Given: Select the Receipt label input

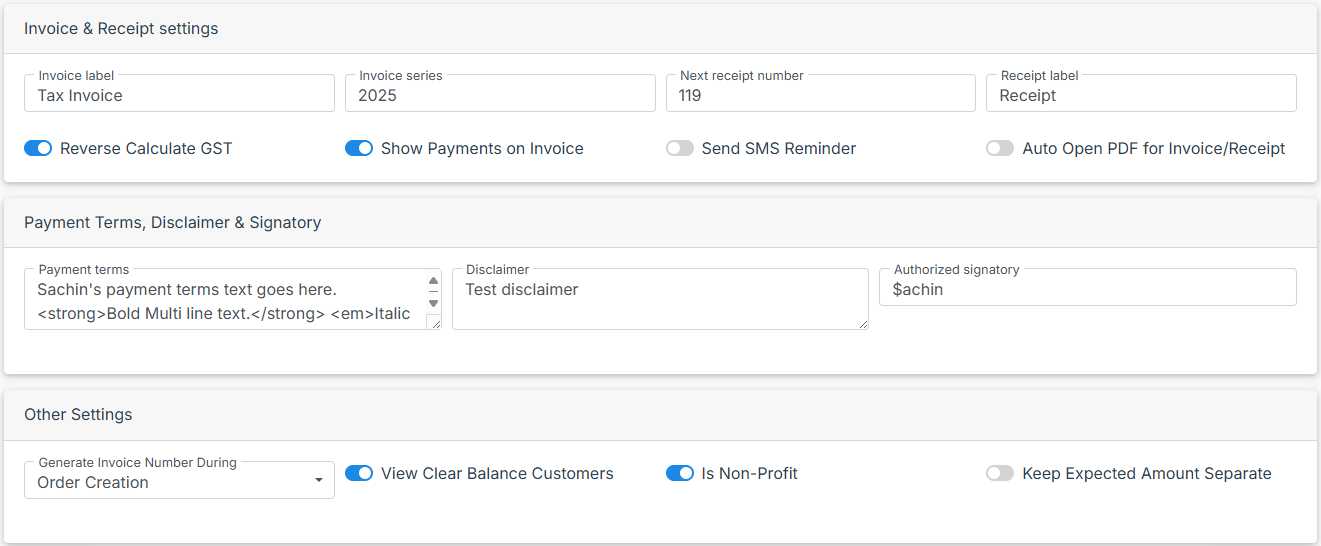Looking at the screenshot, I should click(1140, 96).
